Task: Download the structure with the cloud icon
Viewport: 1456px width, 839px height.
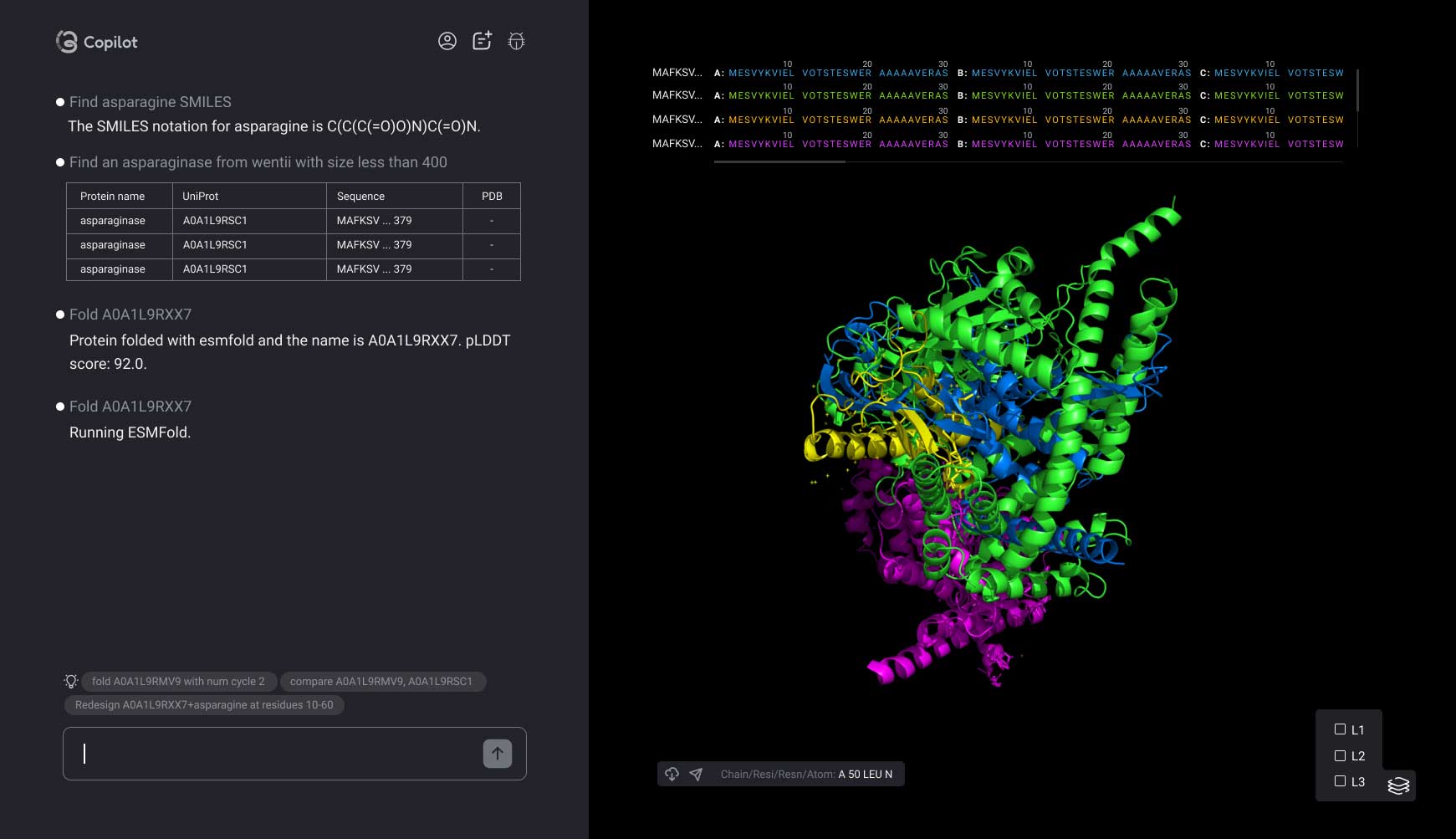Action: 672,774
